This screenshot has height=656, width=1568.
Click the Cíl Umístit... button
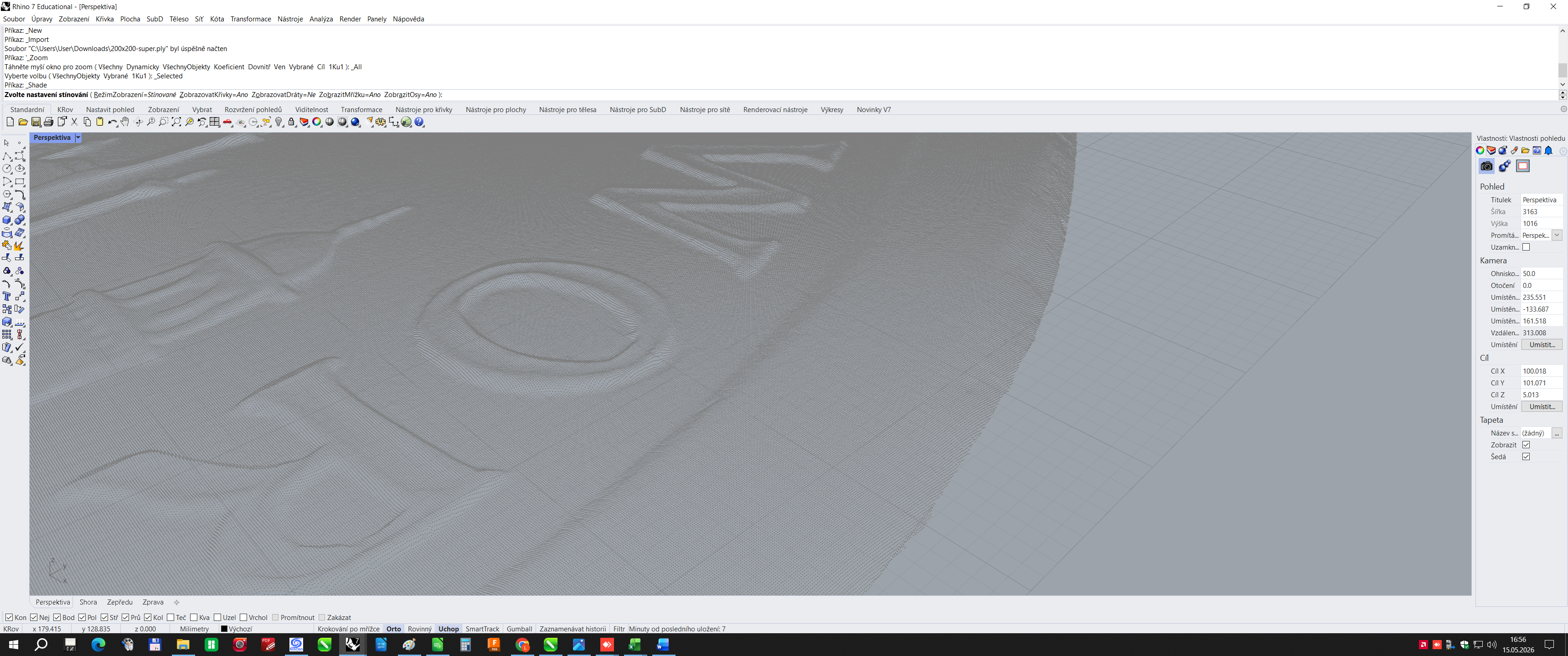coord(1542,406)
